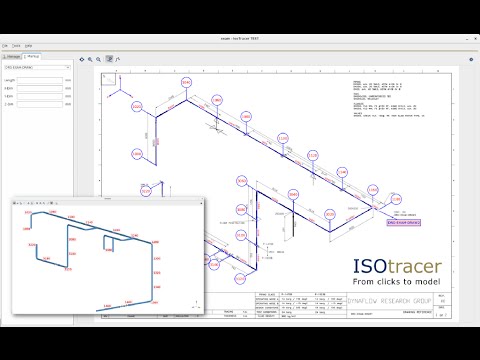Select the pipe route trace tool
Screen dimensions: 480x360
pyautogui.click(x=117, y=59)
